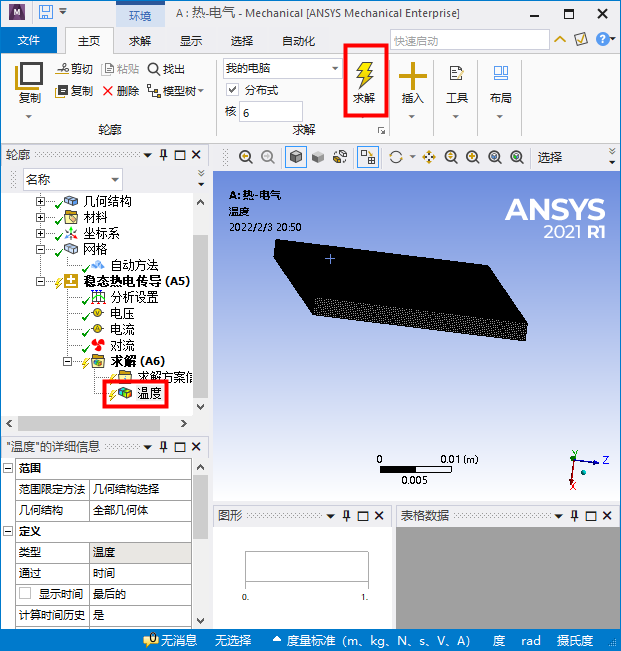Check the 显示时间 checkbox in details
This screenshot has height=651, width=621.
(x=25, y=594)
